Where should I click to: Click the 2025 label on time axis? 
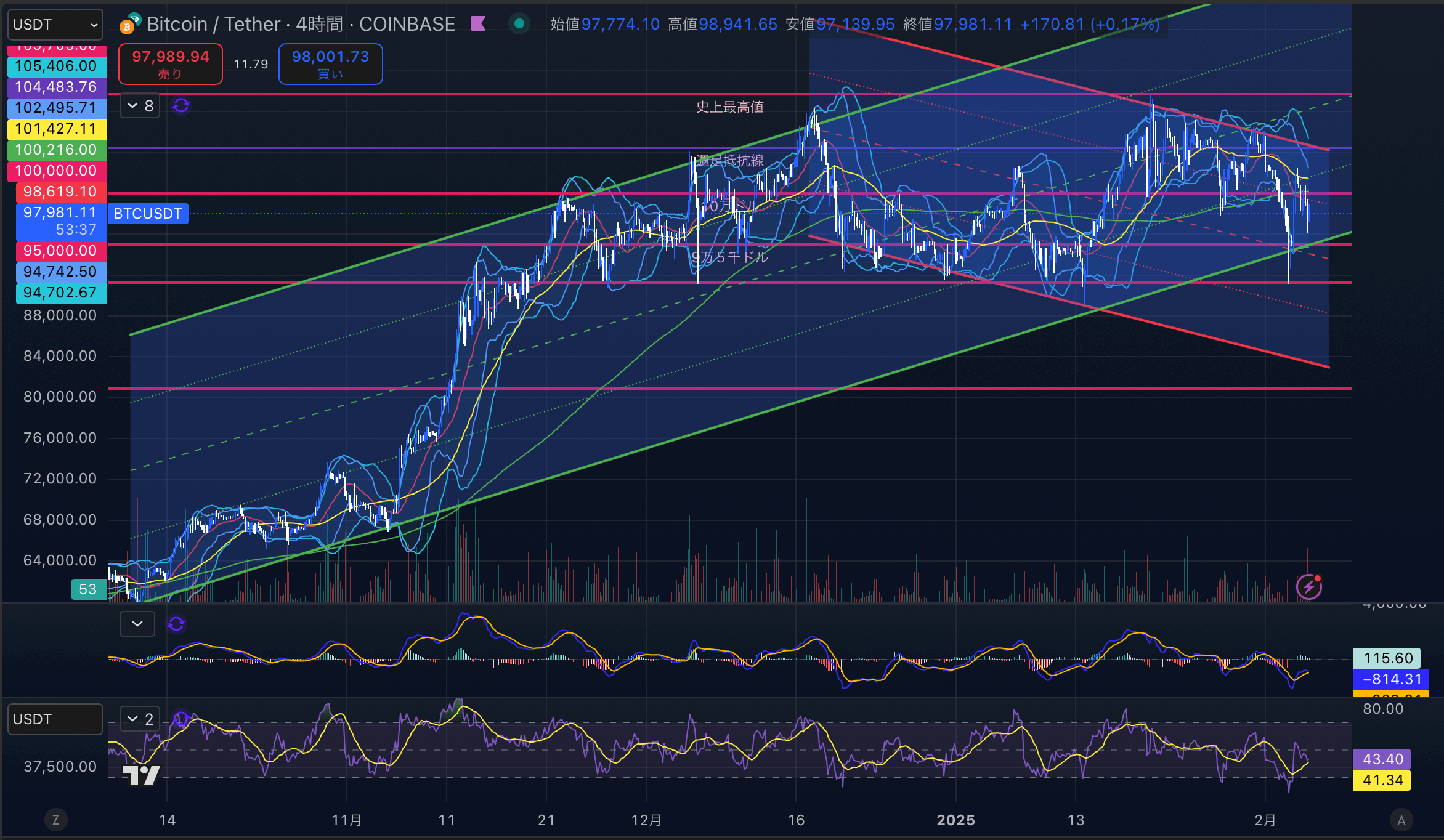tap(955, 820)
